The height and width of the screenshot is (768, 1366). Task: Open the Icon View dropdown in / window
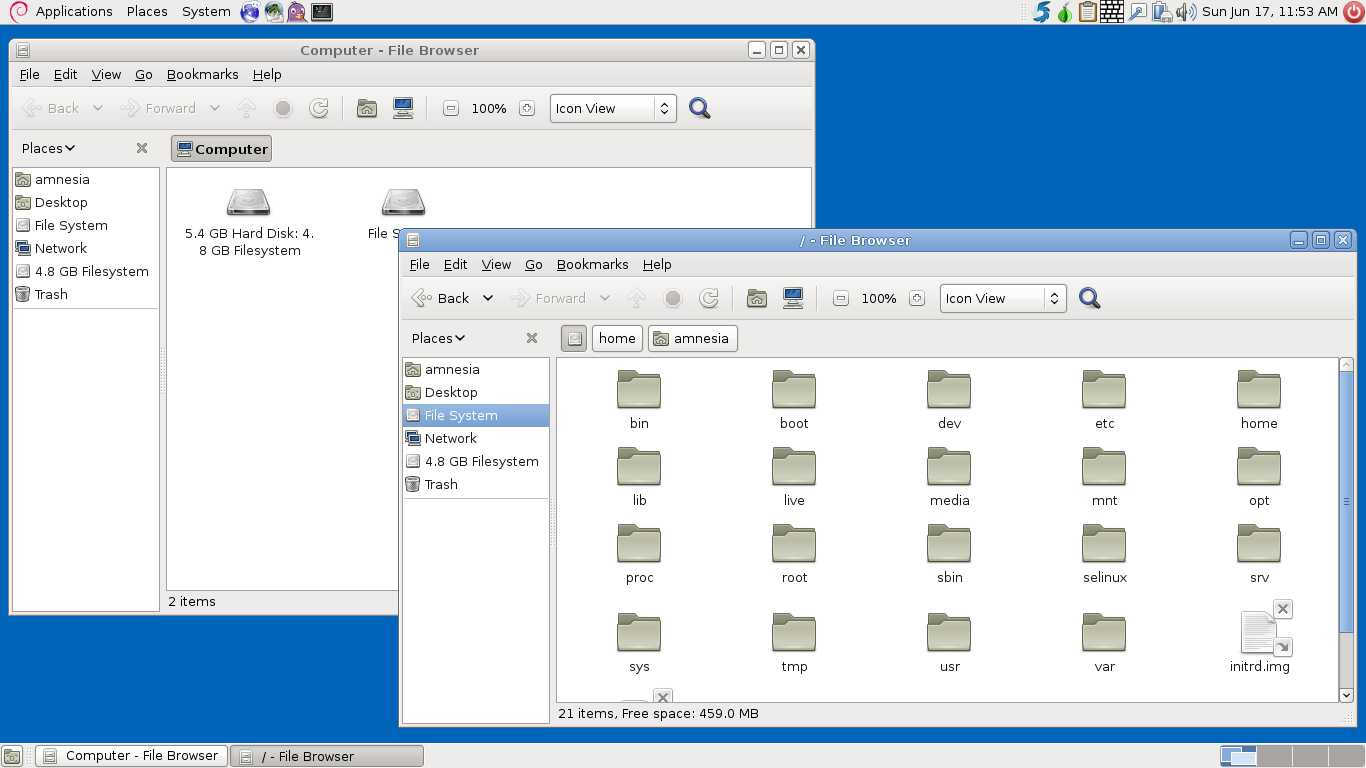[x=1003, y=298]
